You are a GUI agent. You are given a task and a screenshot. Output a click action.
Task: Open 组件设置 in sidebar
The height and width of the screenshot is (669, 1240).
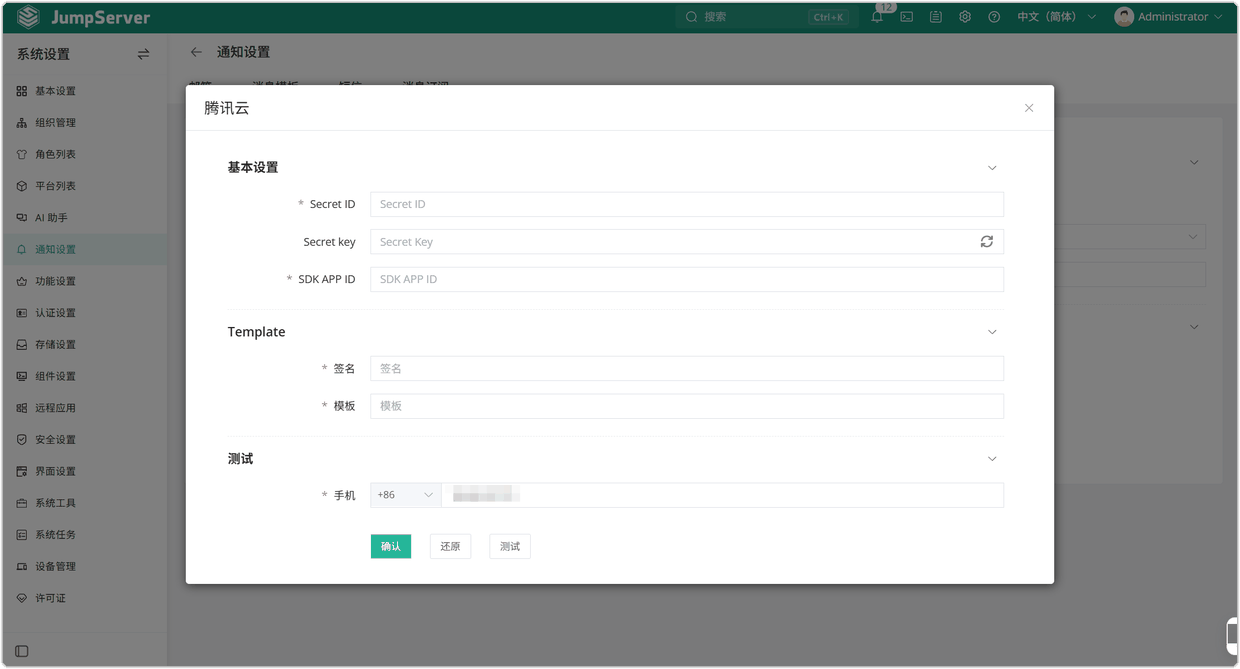(x=84, y=377)
